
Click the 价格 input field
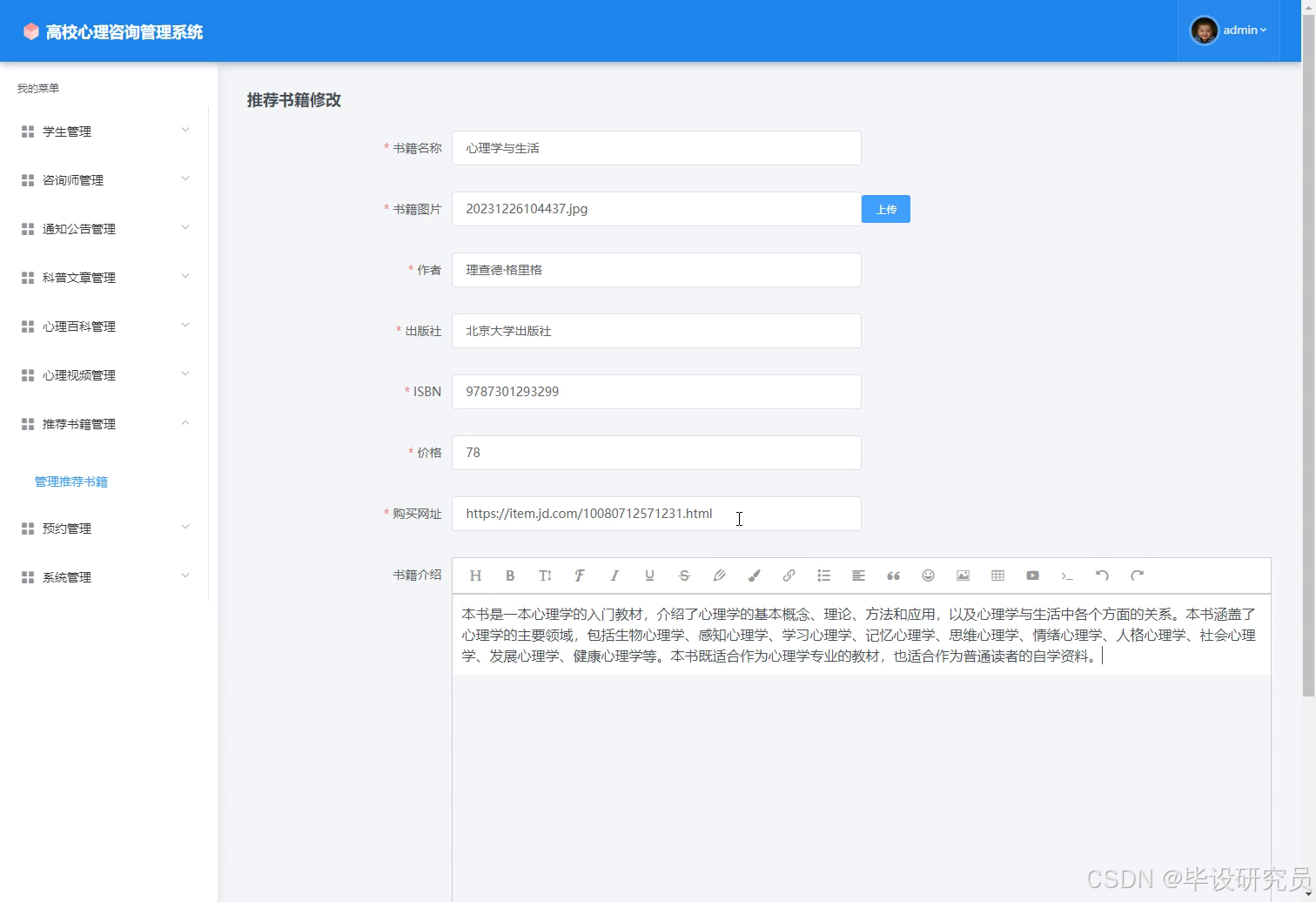656,453
